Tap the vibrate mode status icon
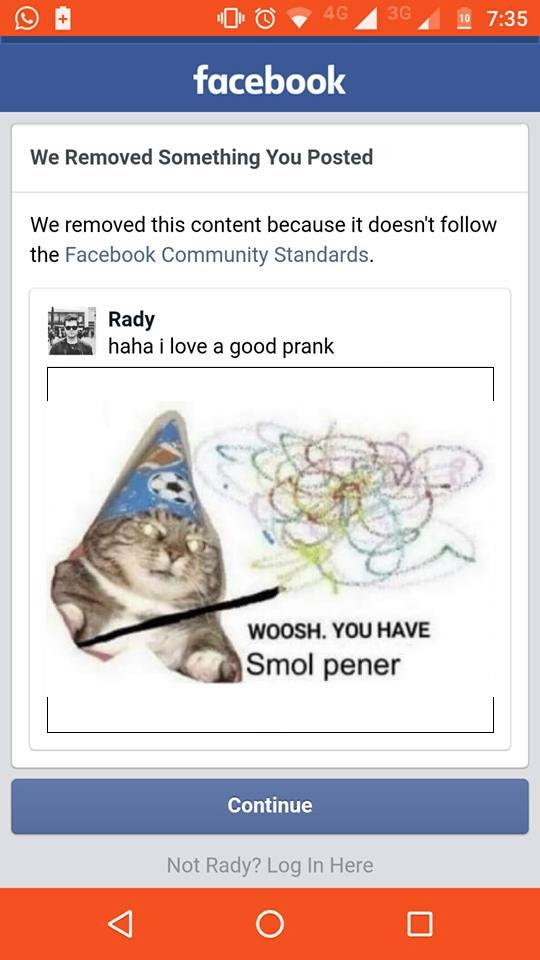This screenshot has width=540, height=960. pyautogui.click(x=231, y=19)
